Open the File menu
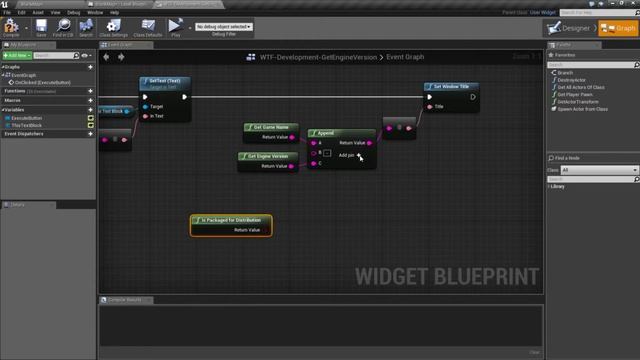This screenshot has width=640, height=360. point(7,13)
